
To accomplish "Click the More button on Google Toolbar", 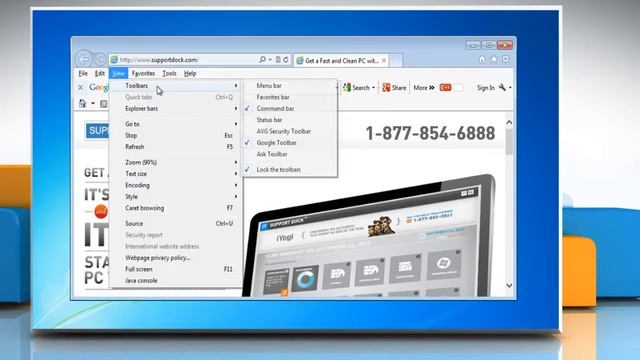I will tap(424, 87).
